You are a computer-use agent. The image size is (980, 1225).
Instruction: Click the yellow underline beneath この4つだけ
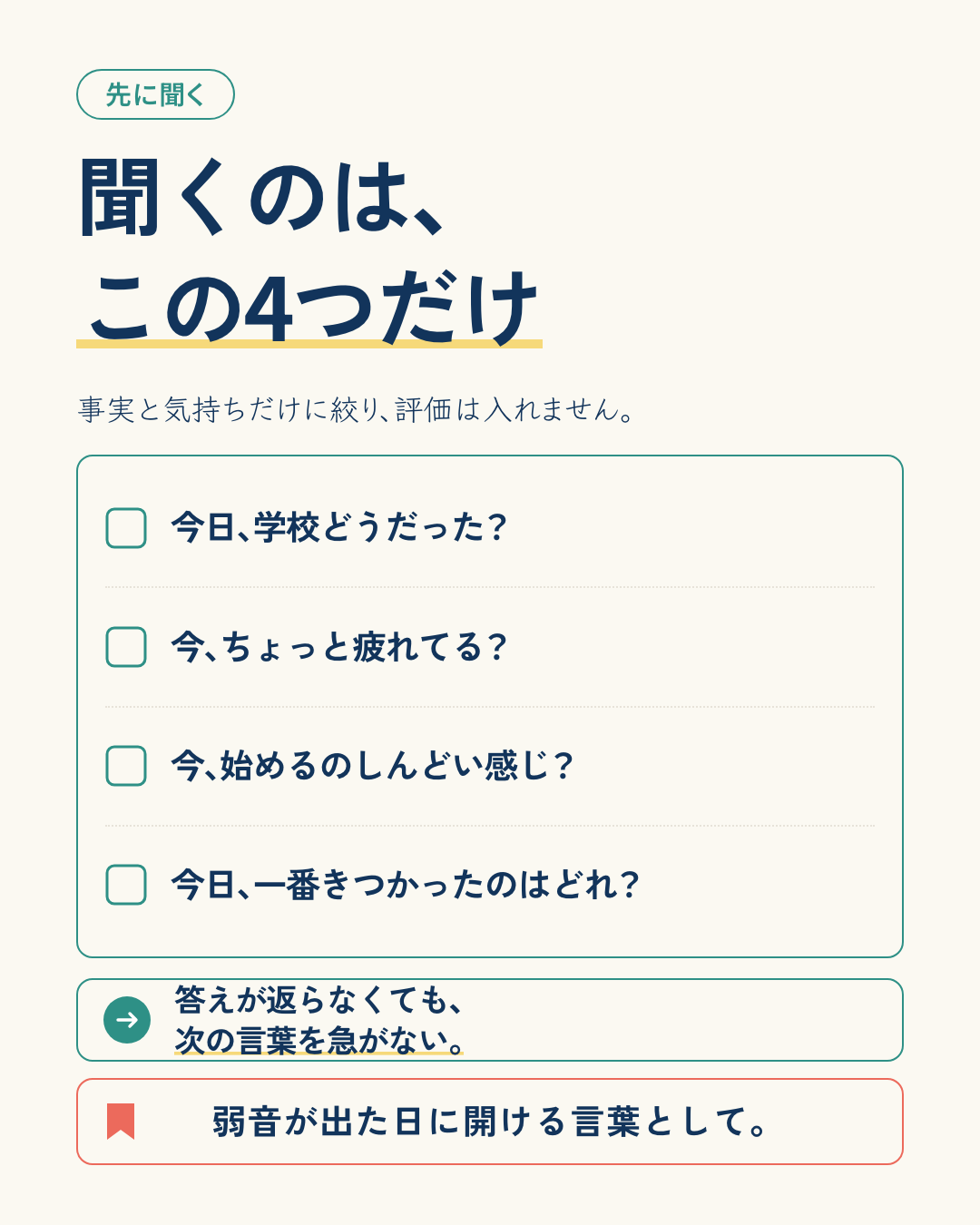[x=309, y=343]
